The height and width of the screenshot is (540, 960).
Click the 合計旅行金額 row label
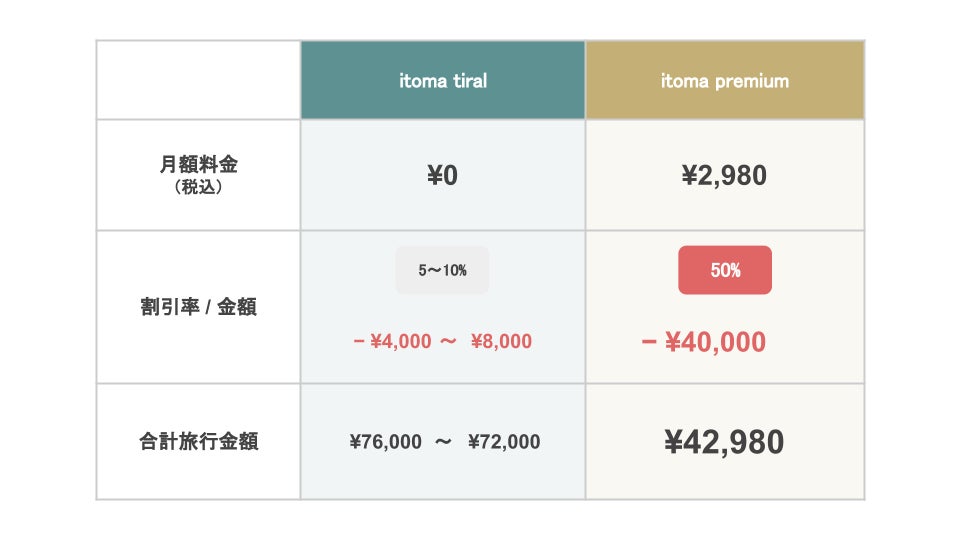[x=198, y=441]
